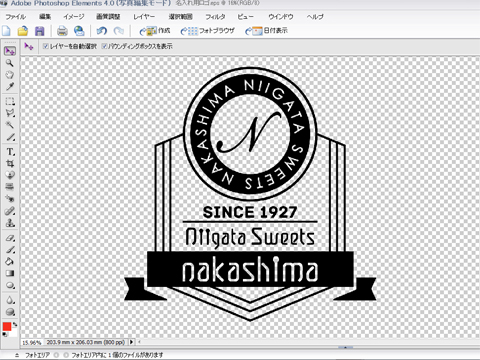Click the 日付表示 button
This screenshot has height=360, width=480.
click(266, 31)
